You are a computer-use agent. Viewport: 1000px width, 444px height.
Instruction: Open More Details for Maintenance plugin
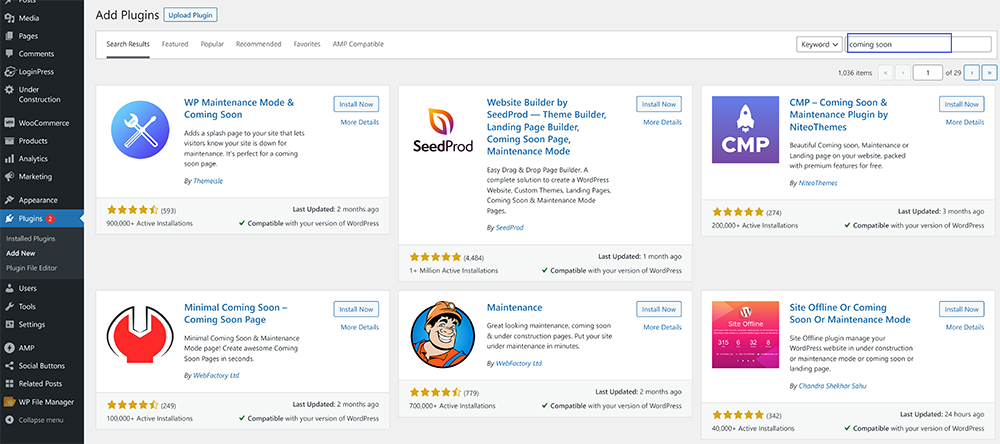click(663, 327)
